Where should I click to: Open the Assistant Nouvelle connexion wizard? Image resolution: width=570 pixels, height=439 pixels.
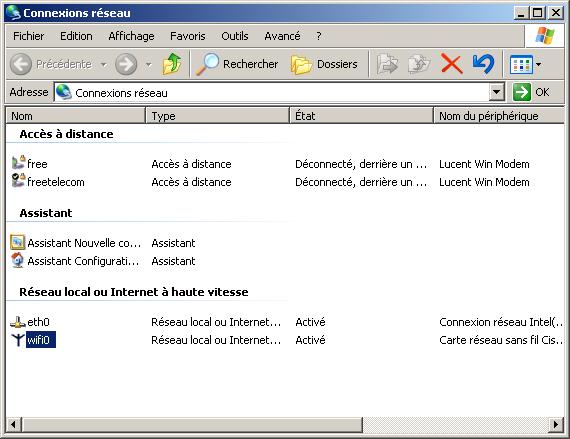click(x=76, y=243)
